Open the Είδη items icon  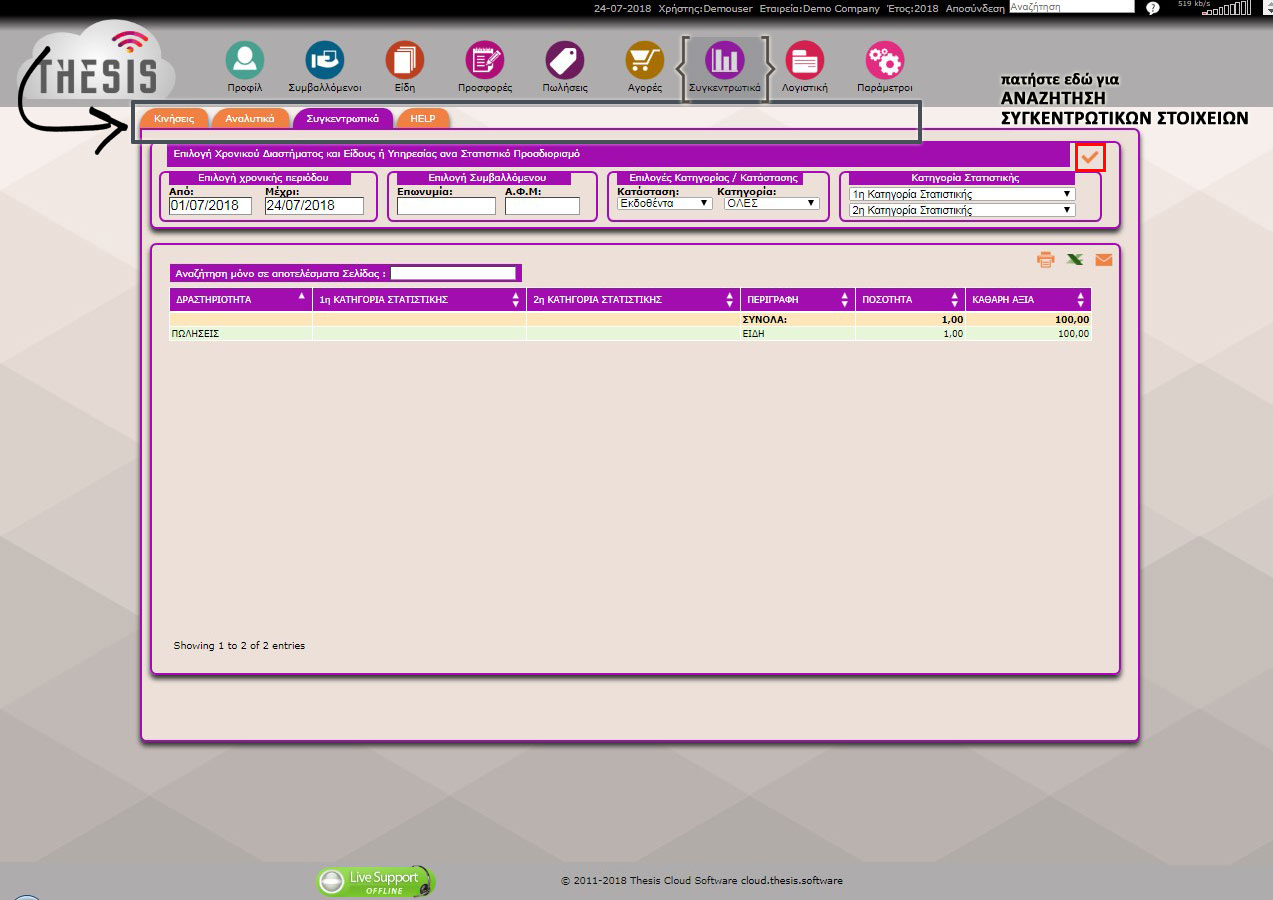coord(405,61)
